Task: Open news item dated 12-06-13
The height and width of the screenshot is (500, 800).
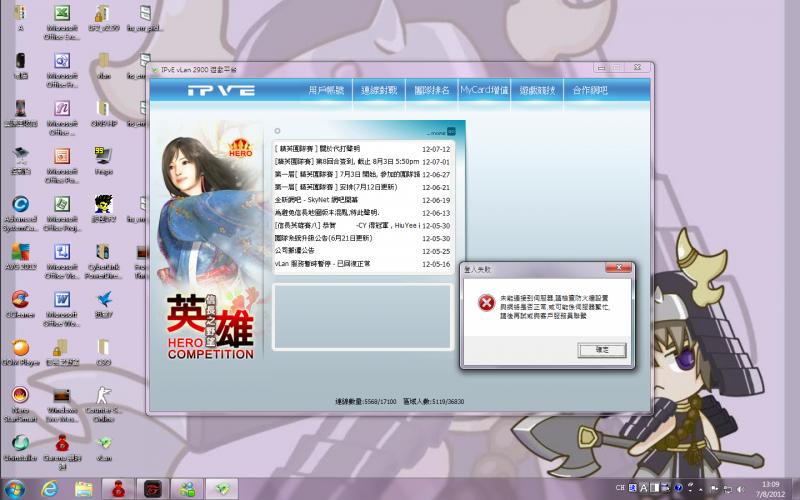Action: click(363, 213)
